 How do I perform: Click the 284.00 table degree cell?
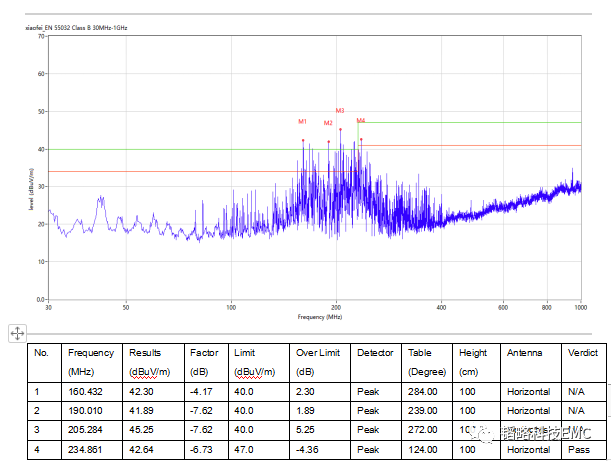(x=423, y=392)
